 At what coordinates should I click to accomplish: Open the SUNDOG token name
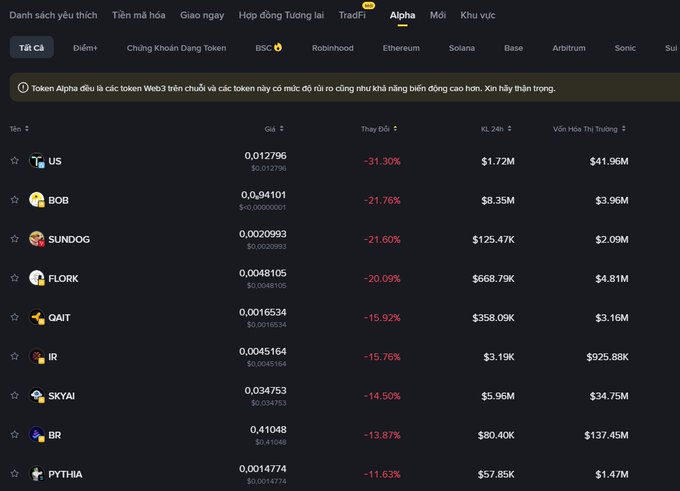[69, 239]
